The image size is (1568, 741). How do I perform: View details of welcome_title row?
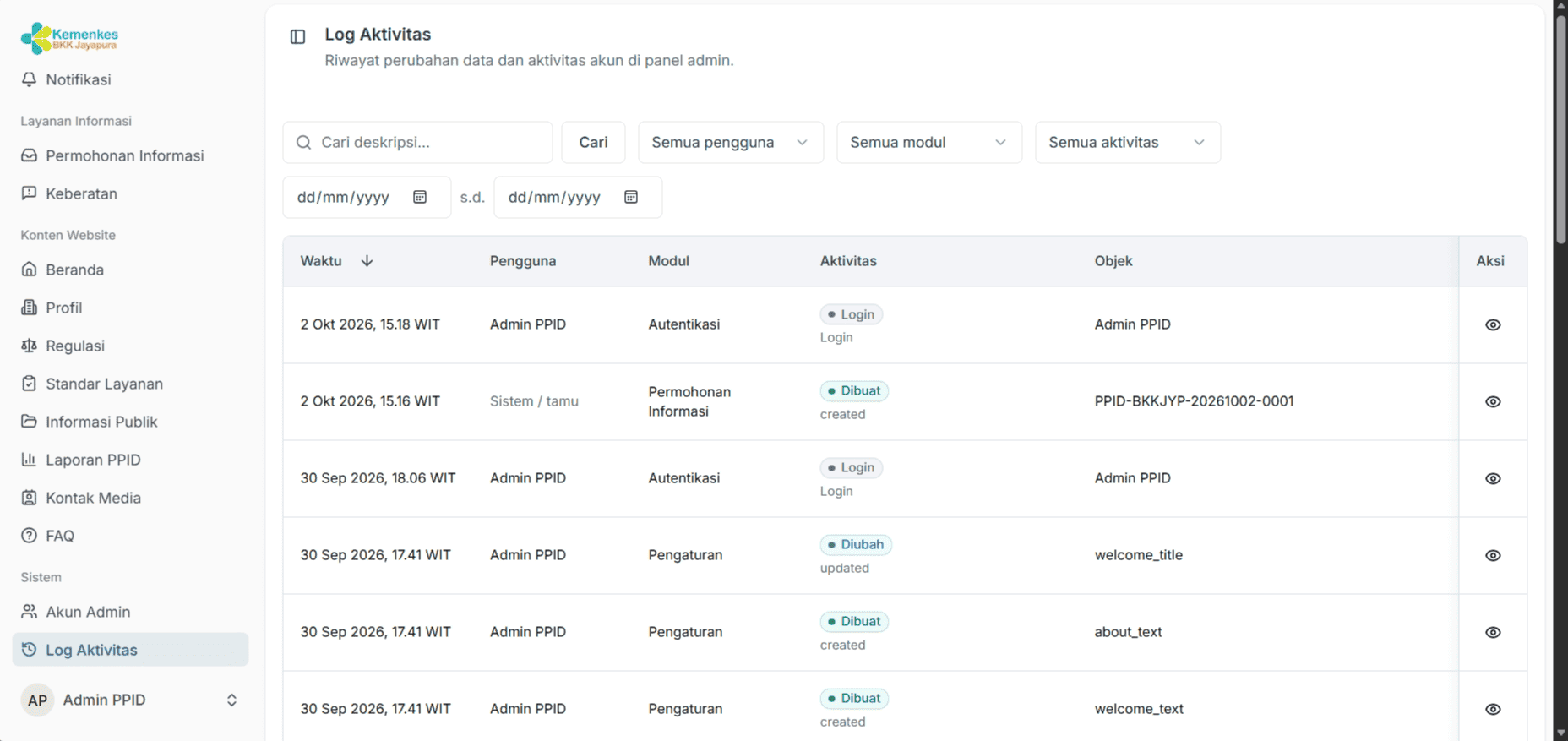tap(1493, 556)
